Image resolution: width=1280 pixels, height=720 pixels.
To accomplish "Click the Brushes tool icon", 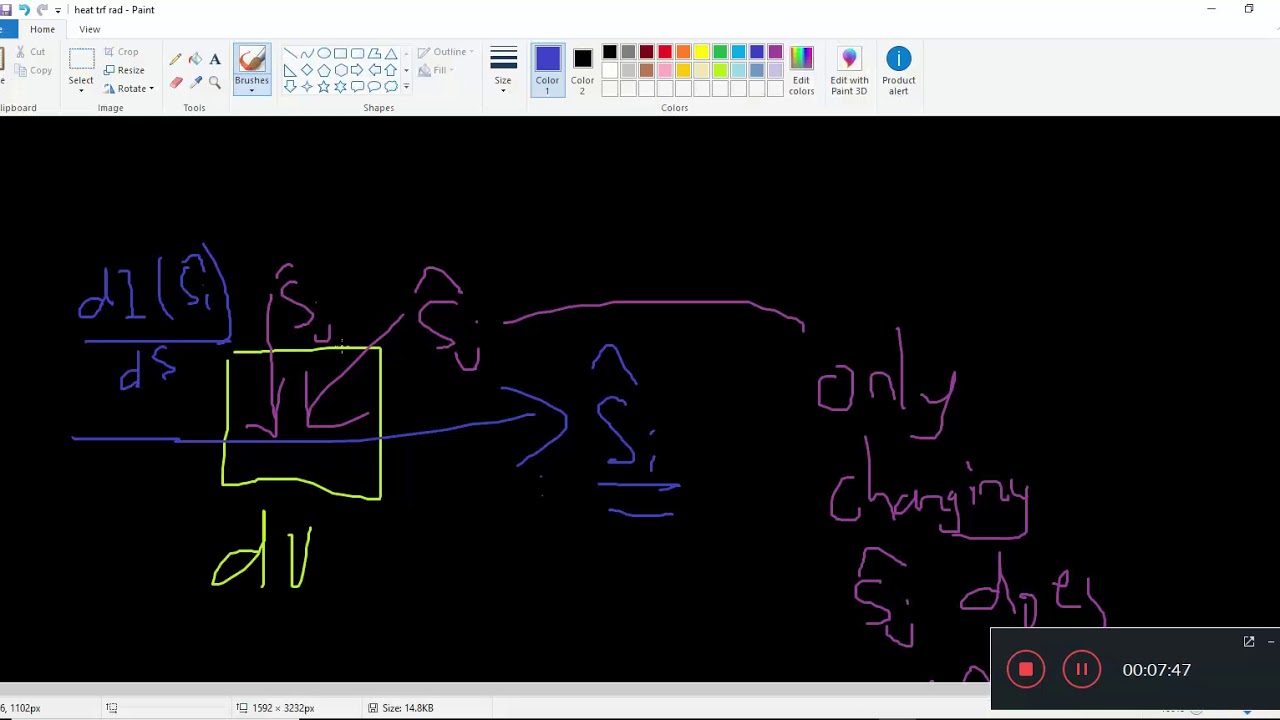I will 252,59.
